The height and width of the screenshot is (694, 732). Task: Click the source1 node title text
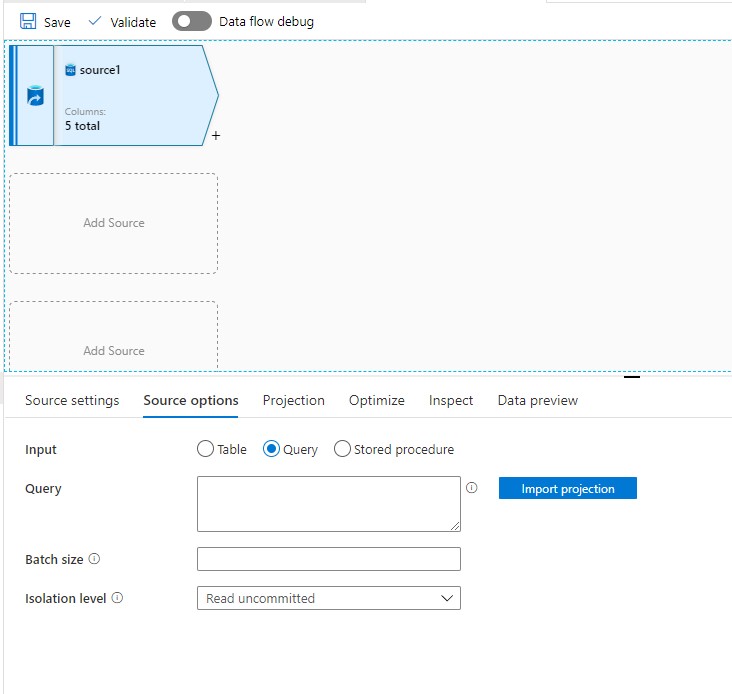(x=100, y=70)
